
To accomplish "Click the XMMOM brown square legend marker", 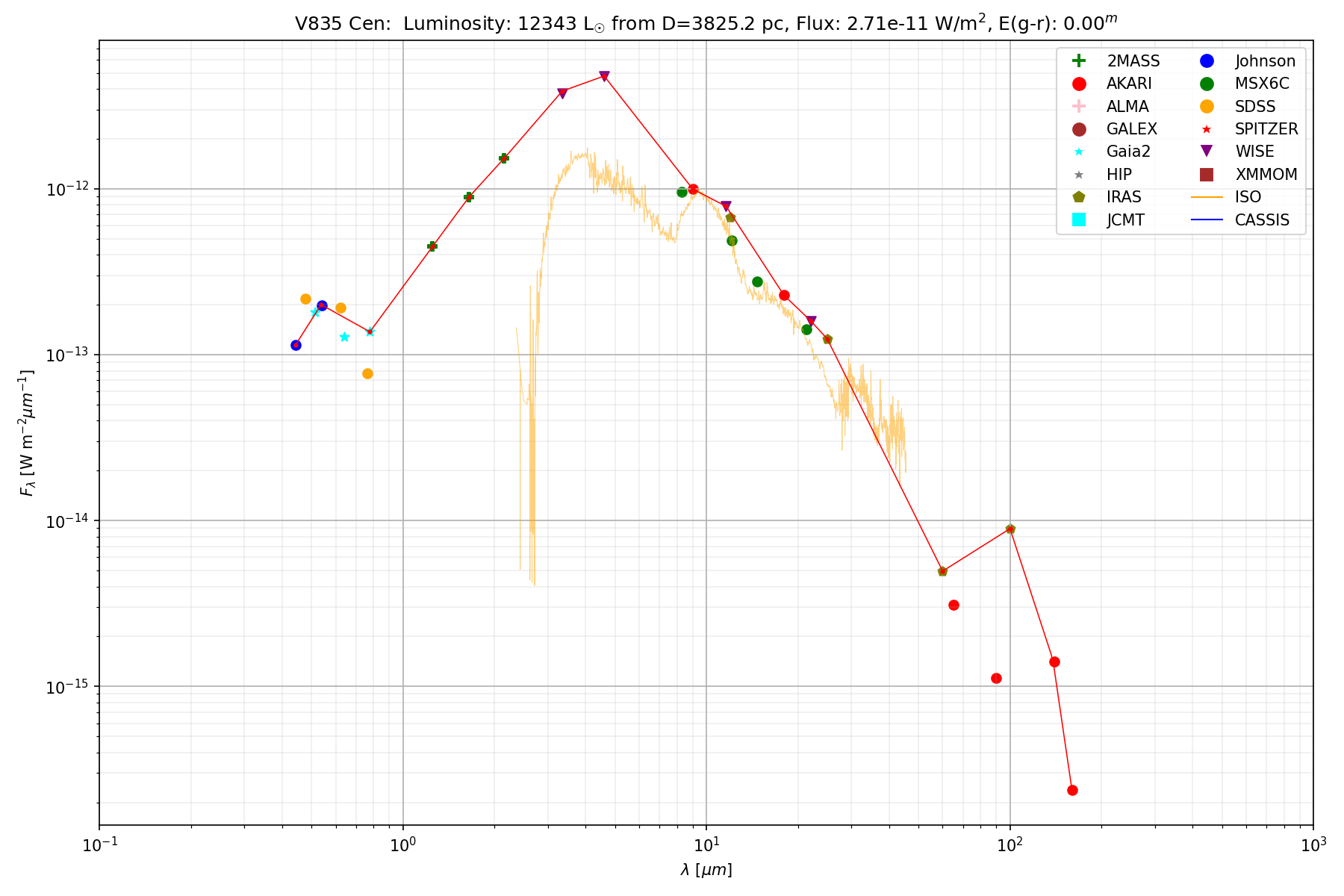I will 1207,175.
